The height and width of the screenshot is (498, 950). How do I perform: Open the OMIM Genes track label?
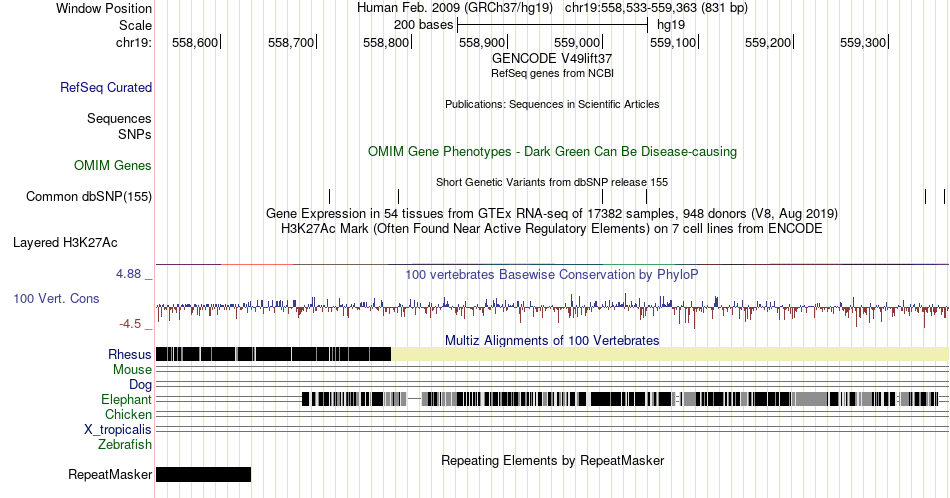(x=113, y=165)
